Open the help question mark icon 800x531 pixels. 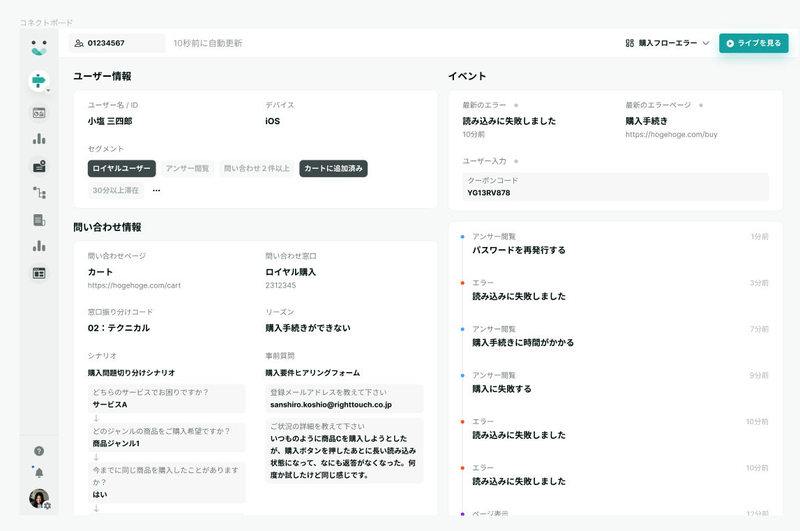pyautogui.click(x=39, y=451)
